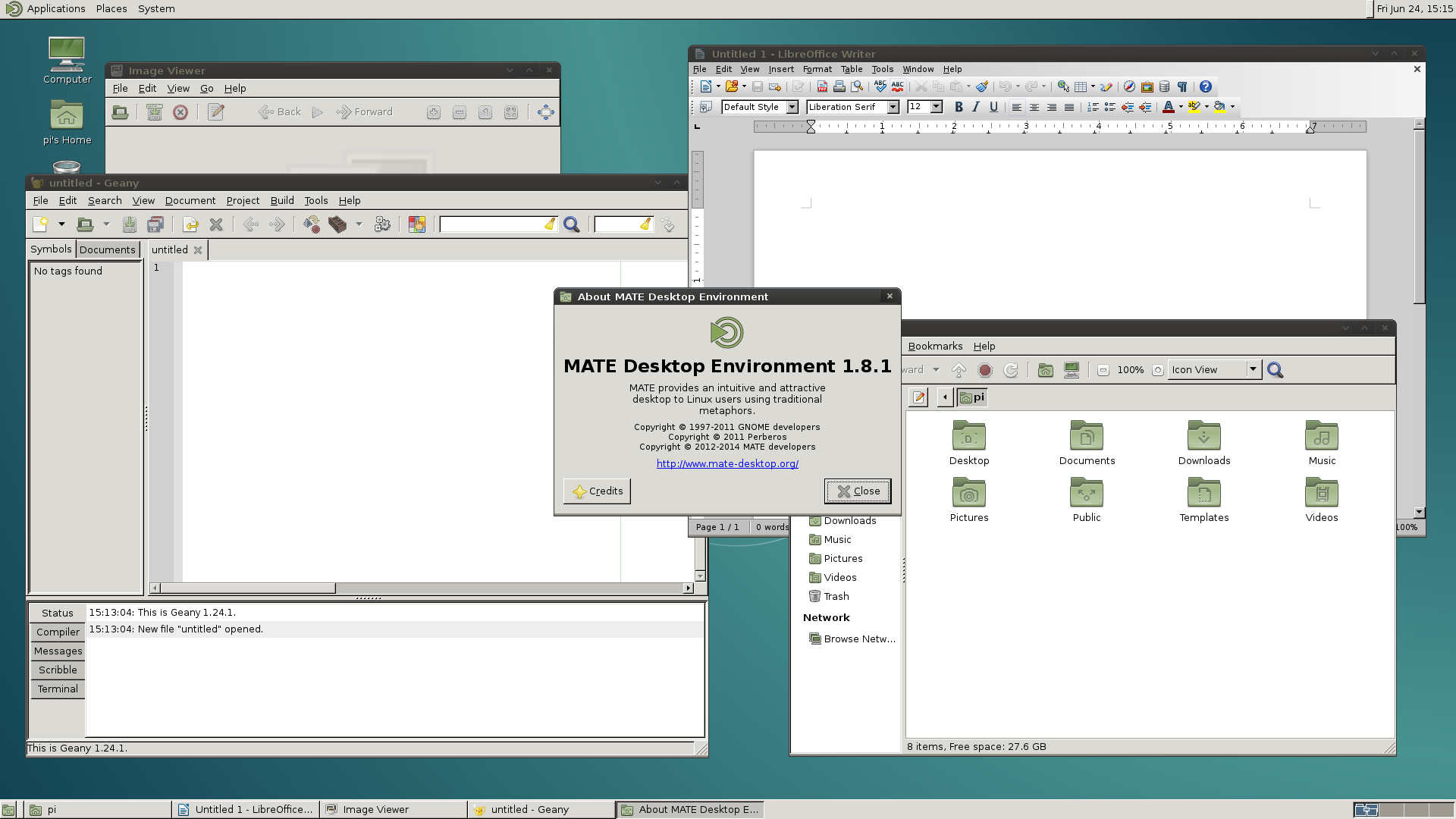Click Geany search magnifier icon
Image resolution: width=1456 pixels, height=819 pixels.
pyautogui.click(x=572, y=224)
